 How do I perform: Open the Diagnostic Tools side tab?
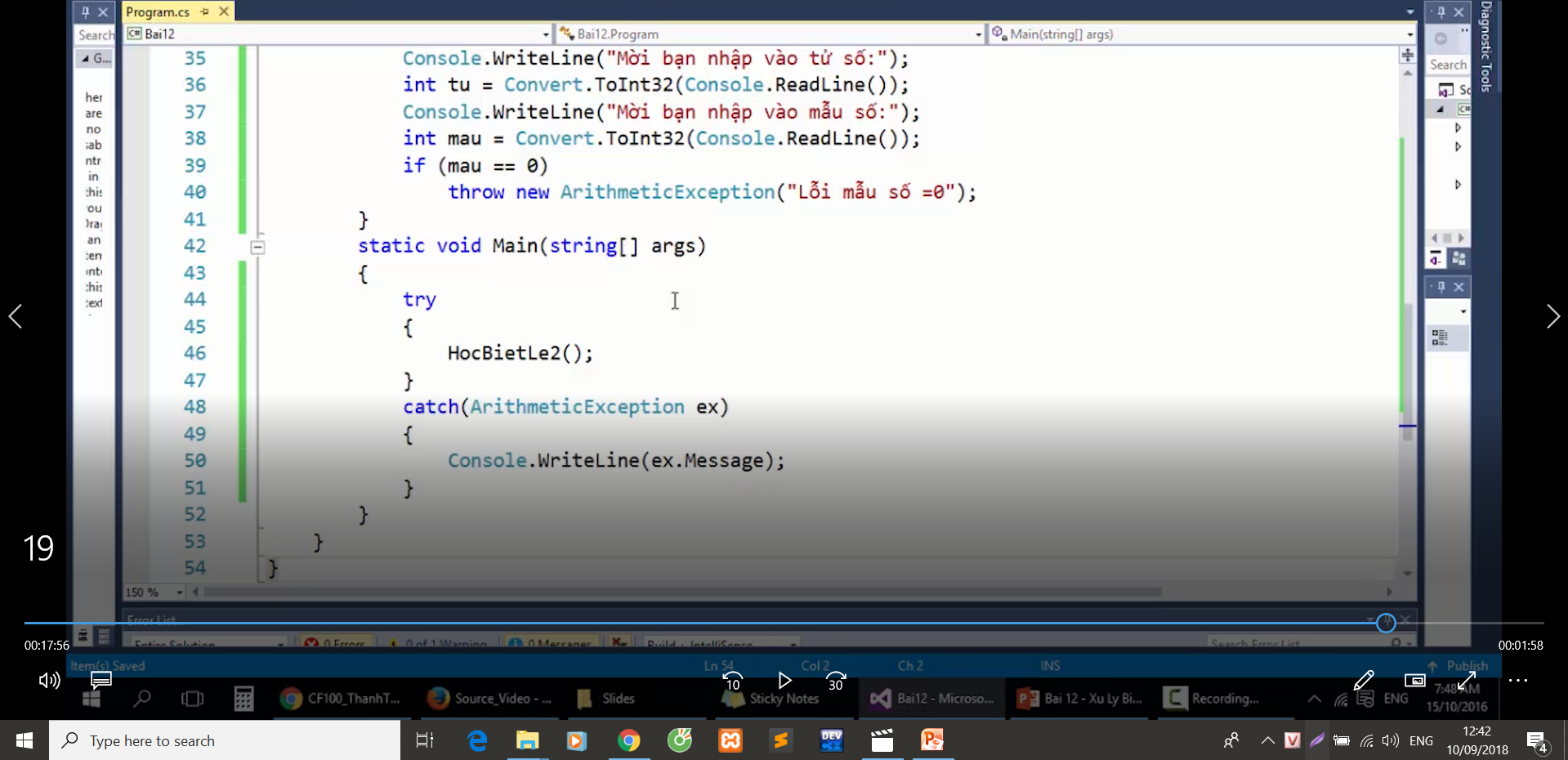(1485, 47)
